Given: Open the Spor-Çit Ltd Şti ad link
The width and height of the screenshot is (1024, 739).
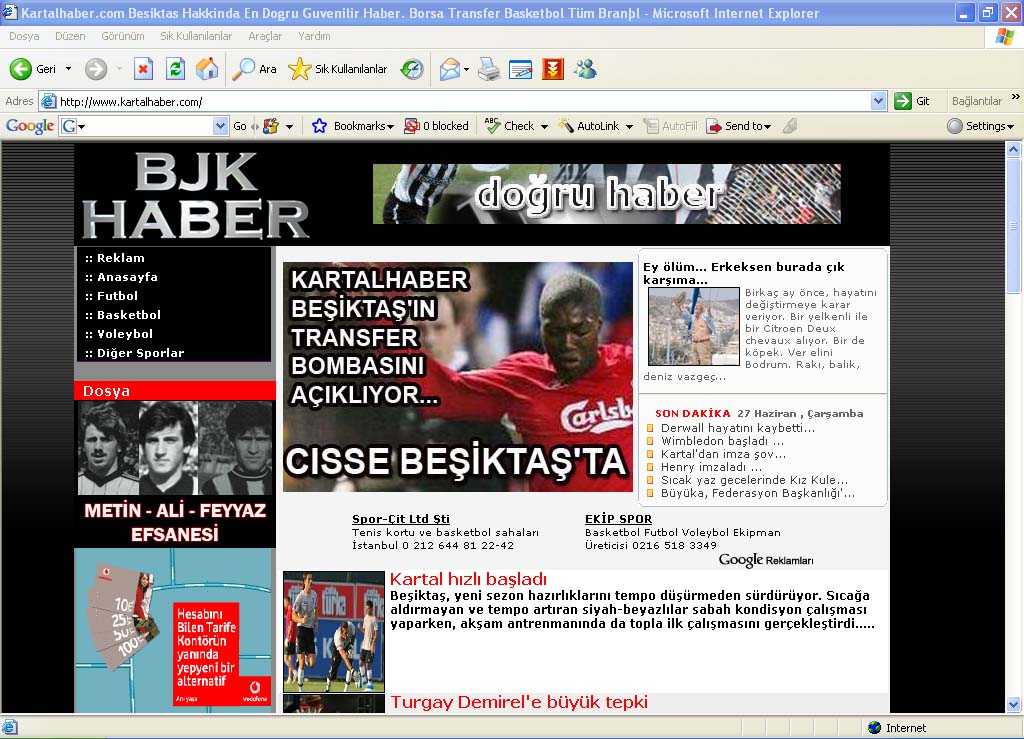Looking at the screenshot, I should (x=401, y=519).
